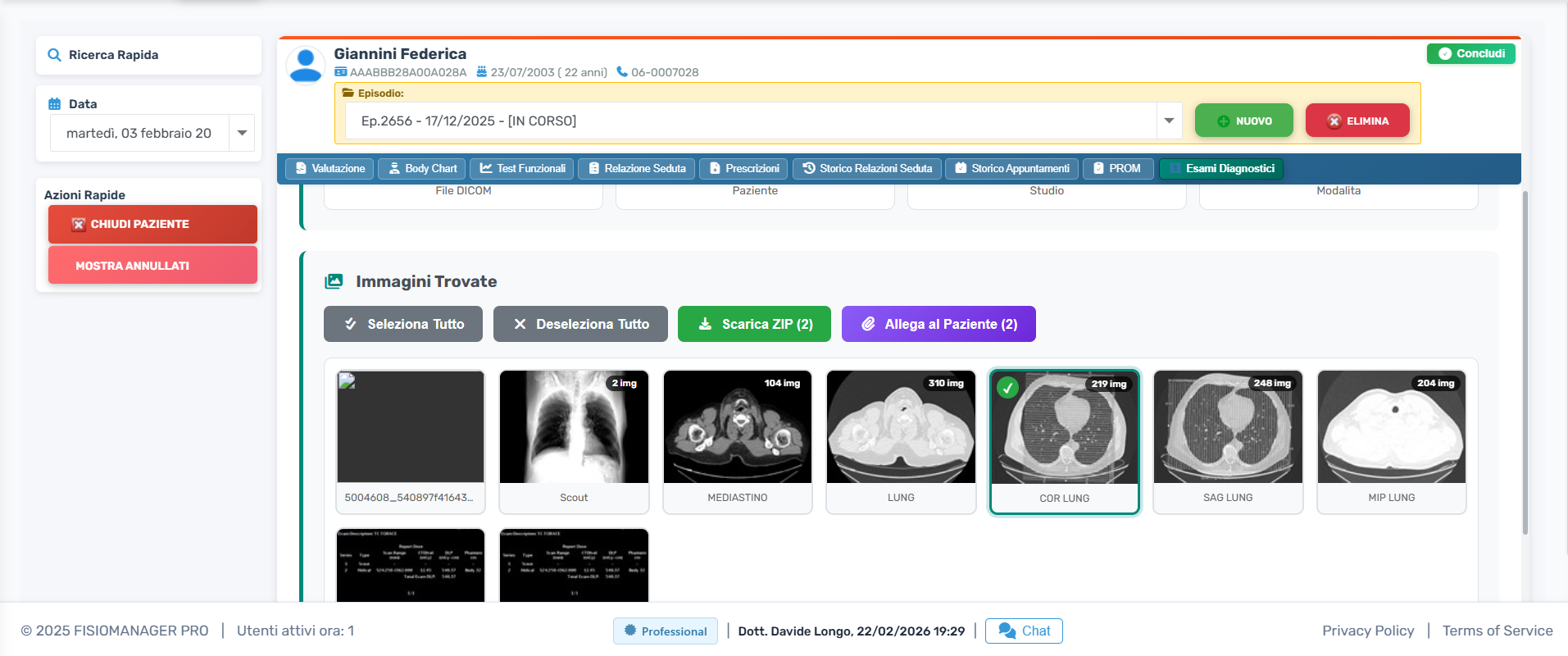Click Allega al Paziente (2) button

(x=939, y=324)
